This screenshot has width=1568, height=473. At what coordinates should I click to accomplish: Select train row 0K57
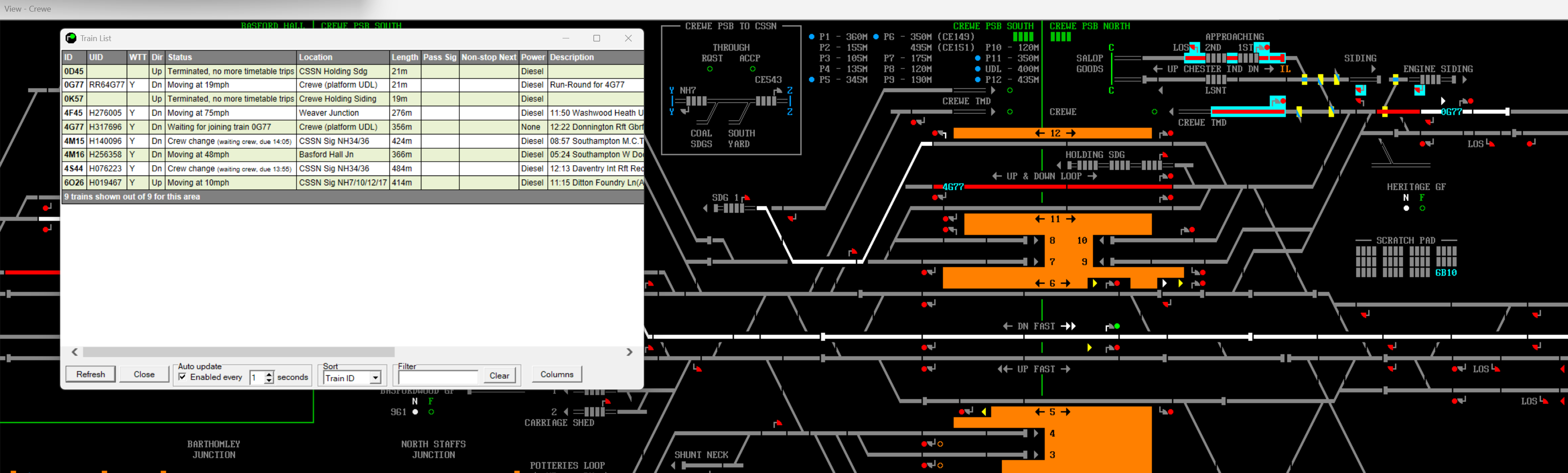click(353, 99)
